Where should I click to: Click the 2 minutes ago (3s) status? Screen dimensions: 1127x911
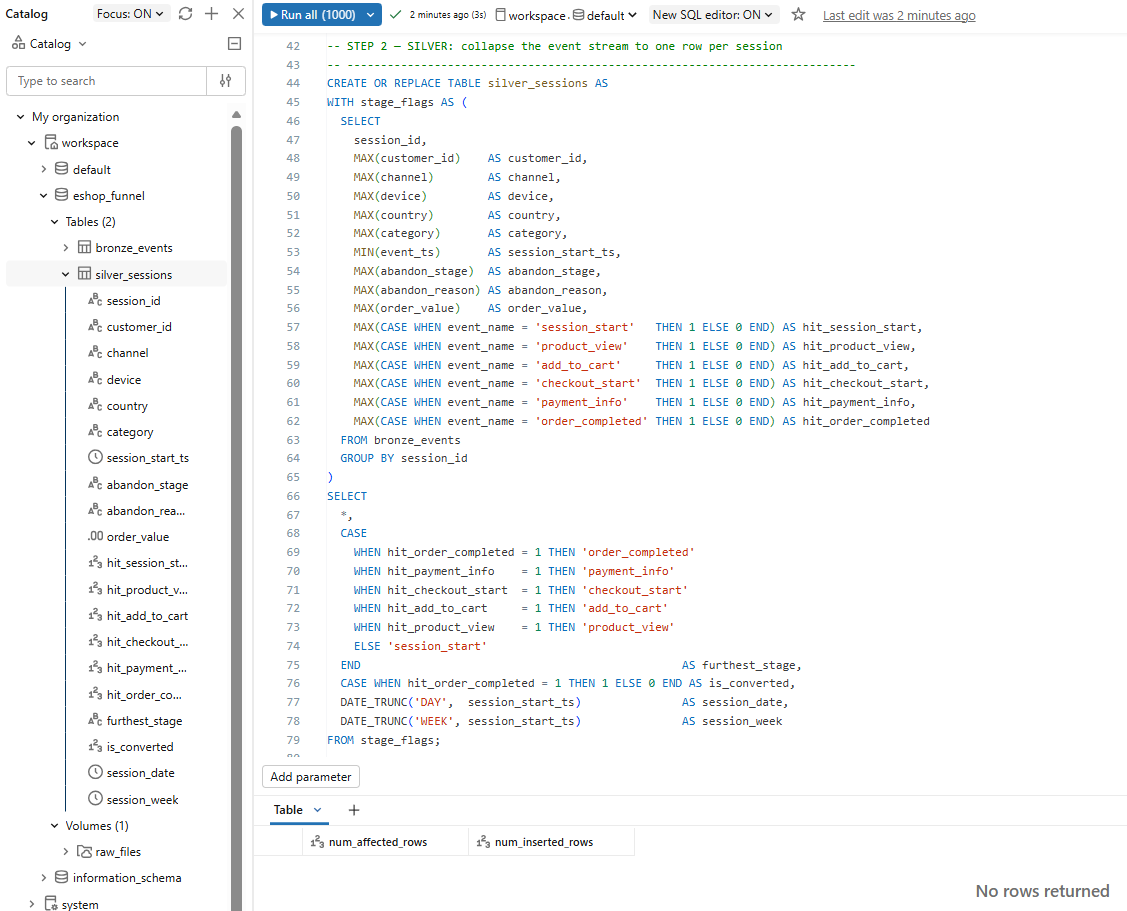[447, 14]
